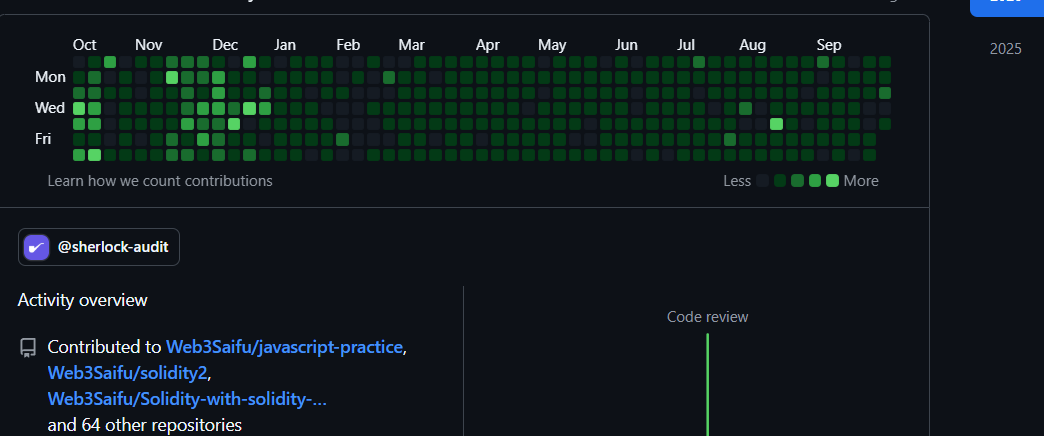The image size is (1044, 436).
Task: Click the Less legend label
Action: [x=737, y=181]
